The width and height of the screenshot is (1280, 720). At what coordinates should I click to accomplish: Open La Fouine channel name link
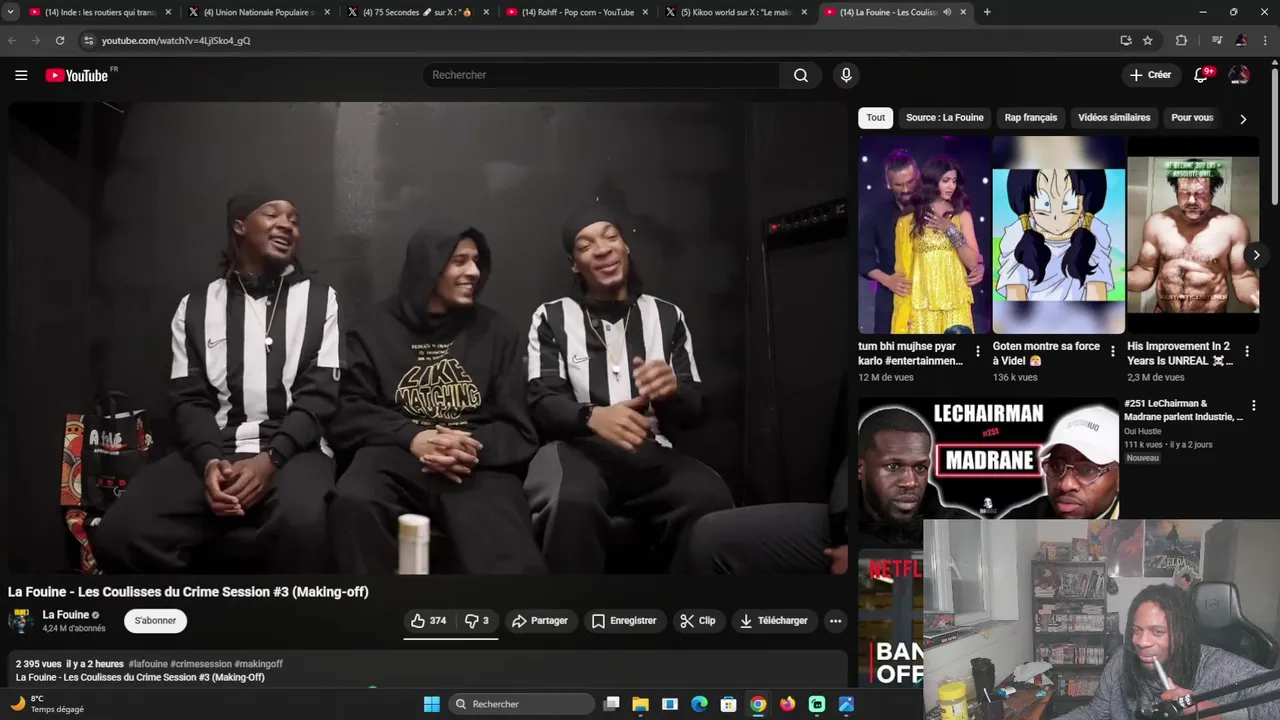66,615
